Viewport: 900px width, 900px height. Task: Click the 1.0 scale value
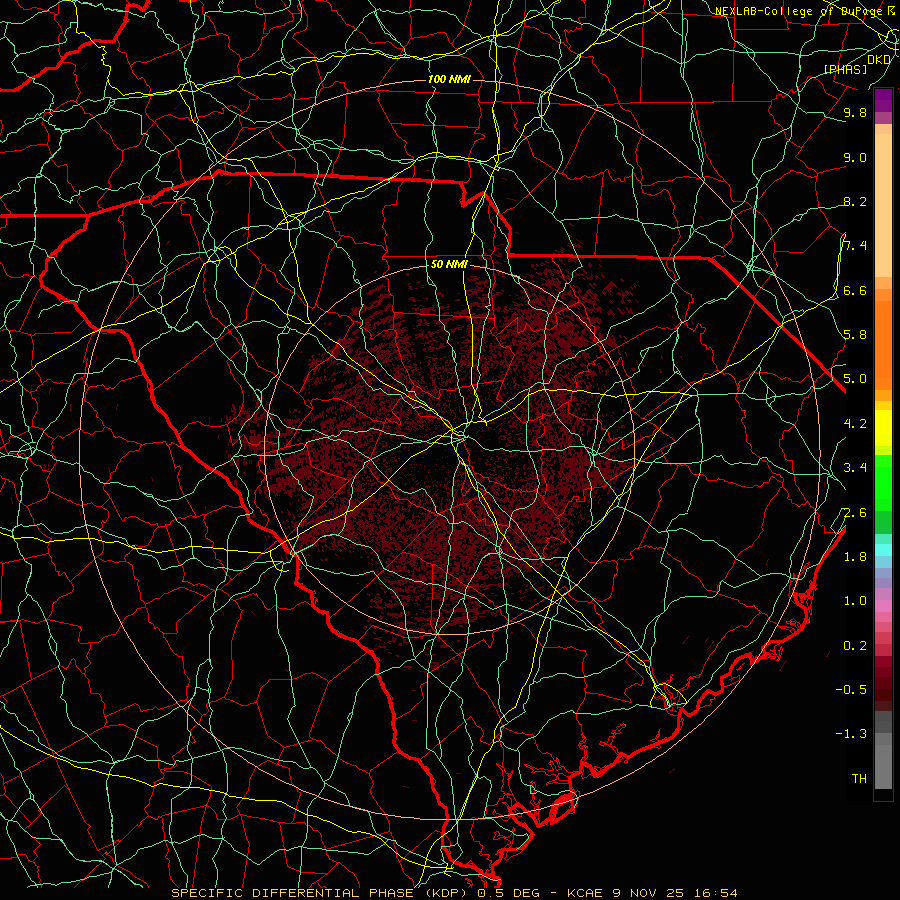(x=855, y=601)
